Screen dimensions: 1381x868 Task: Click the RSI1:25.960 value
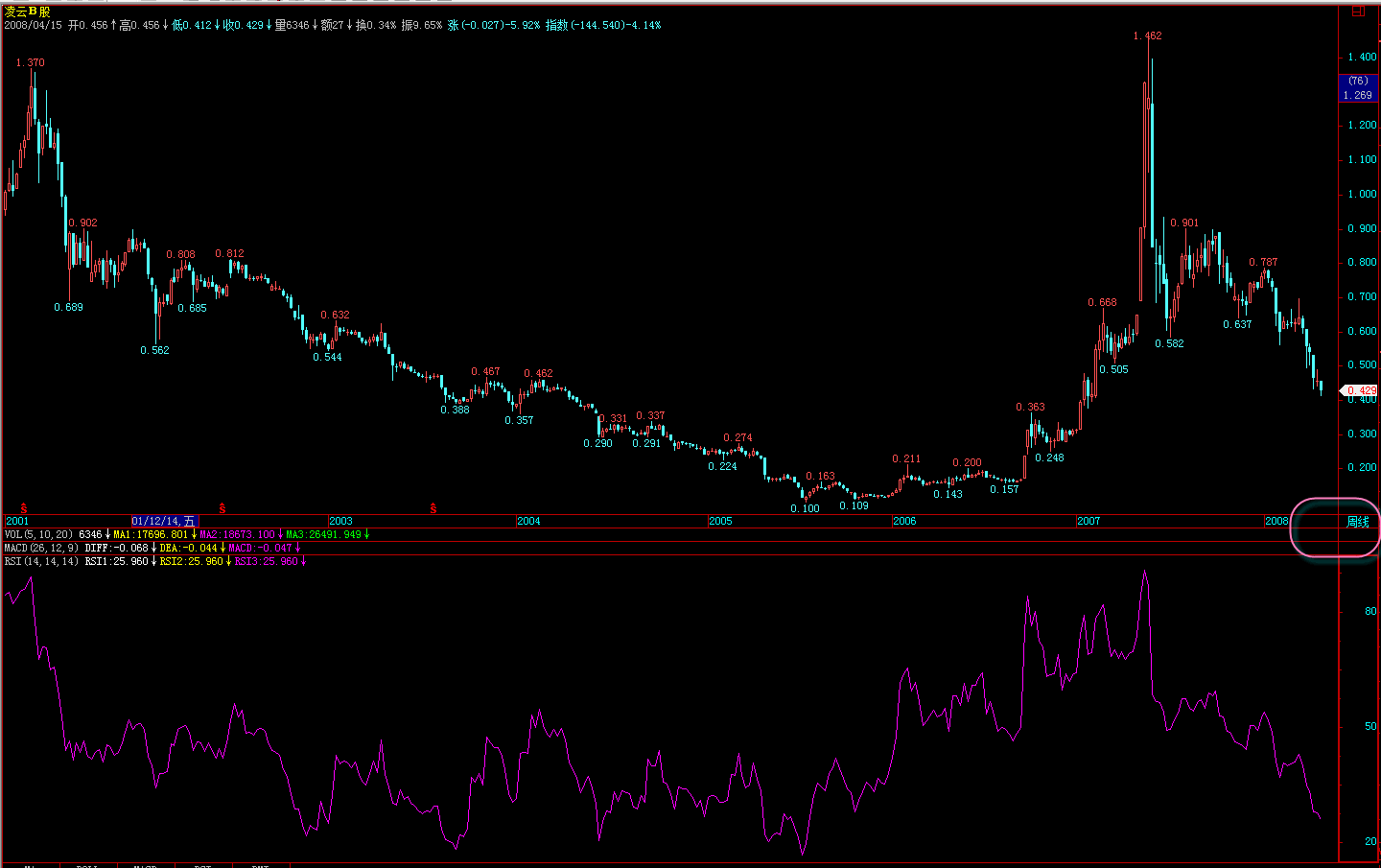pyautogui.click(x=116, y=562)
